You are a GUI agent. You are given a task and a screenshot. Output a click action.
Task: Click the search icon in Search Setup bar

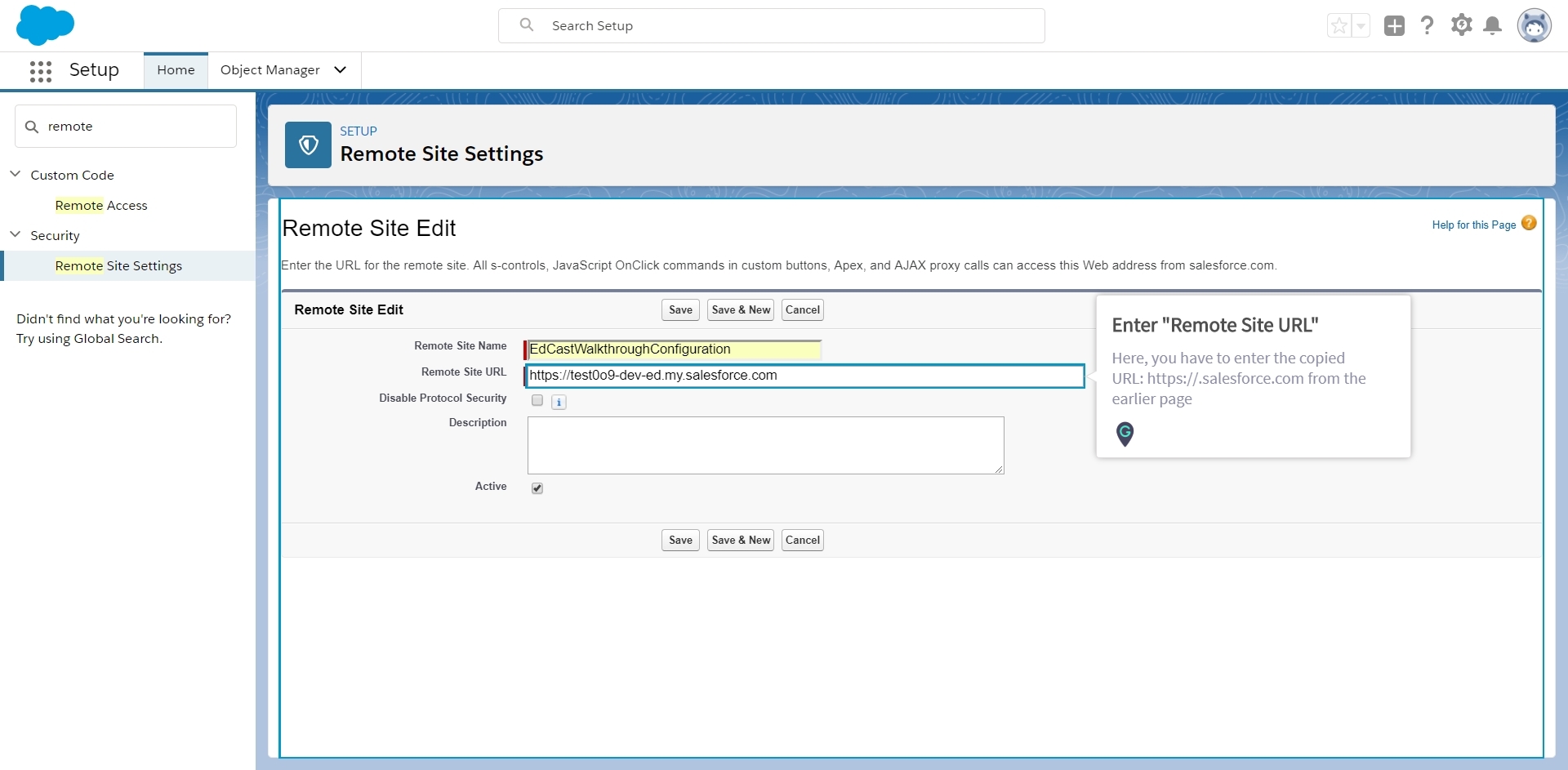pyautogui.click(x=527, y=25)
